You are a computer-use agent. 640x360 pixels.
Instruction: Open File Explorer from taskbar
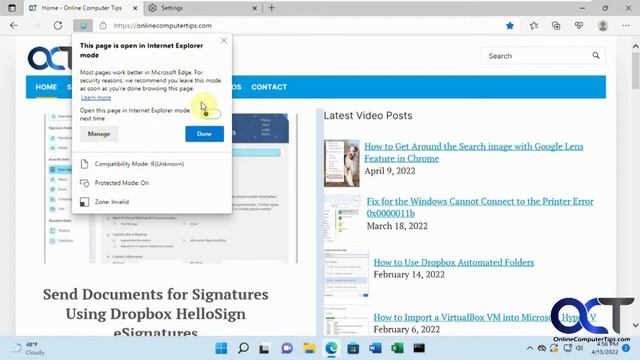coord(309,348)
